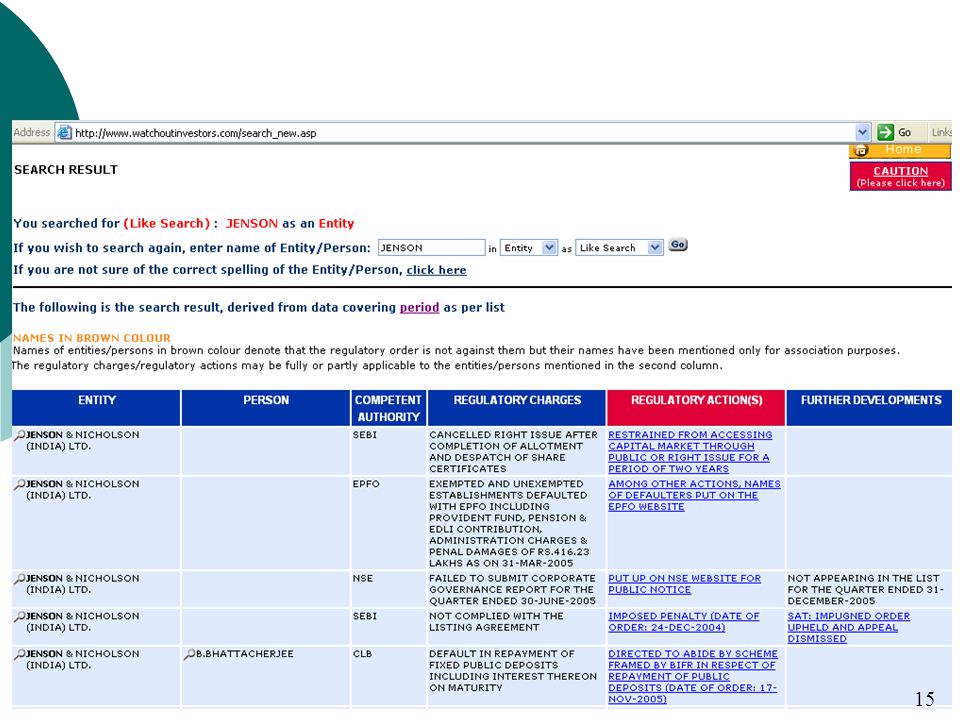The image size is (960, 720).
Task: Click magnifier icon beside JENSON in SEBI cancelled right issue row
Action: [20, 435]
